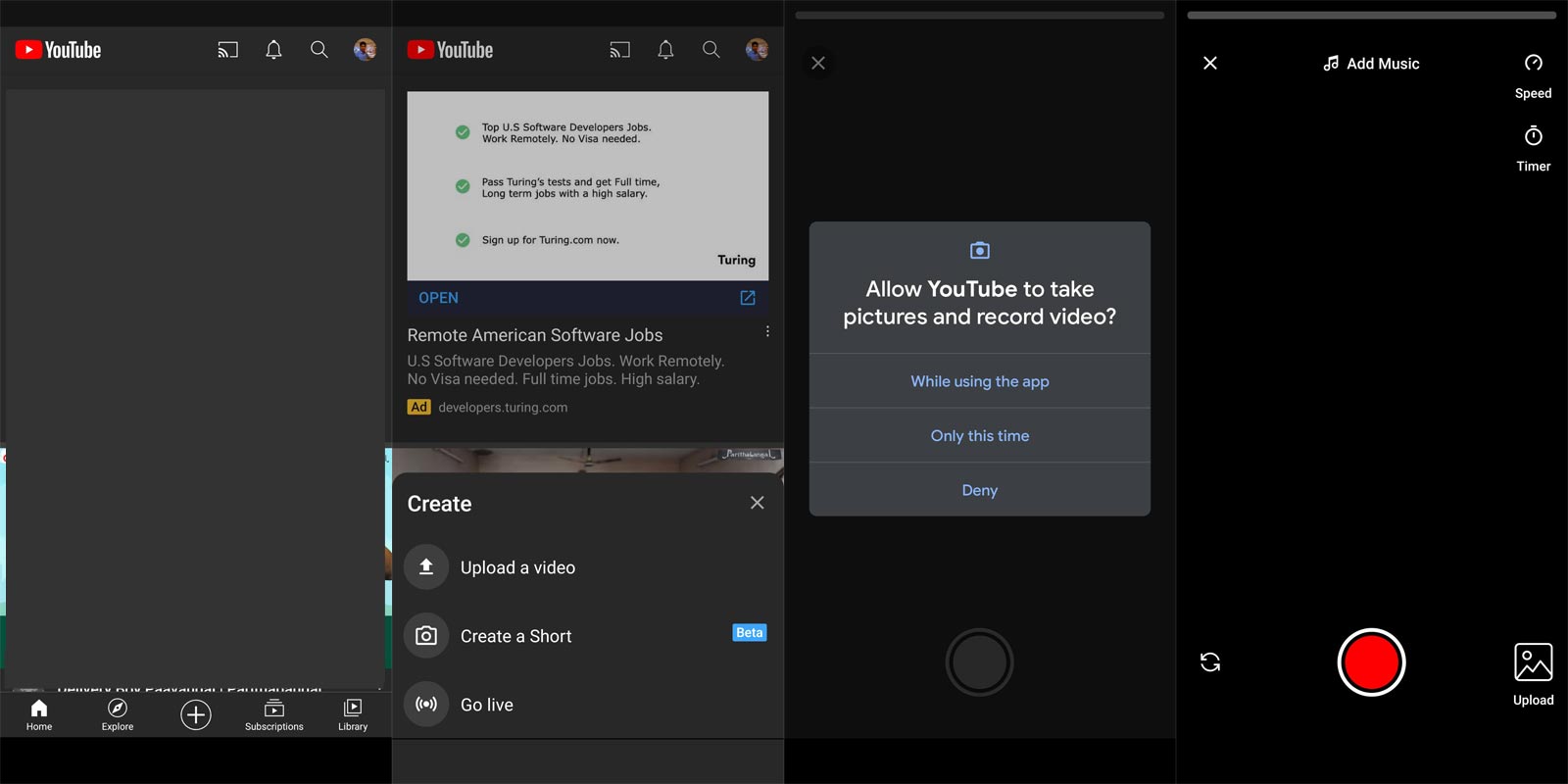Close the camera permission screen
This screenshot has height=784, width=1568.
[818, 63]
